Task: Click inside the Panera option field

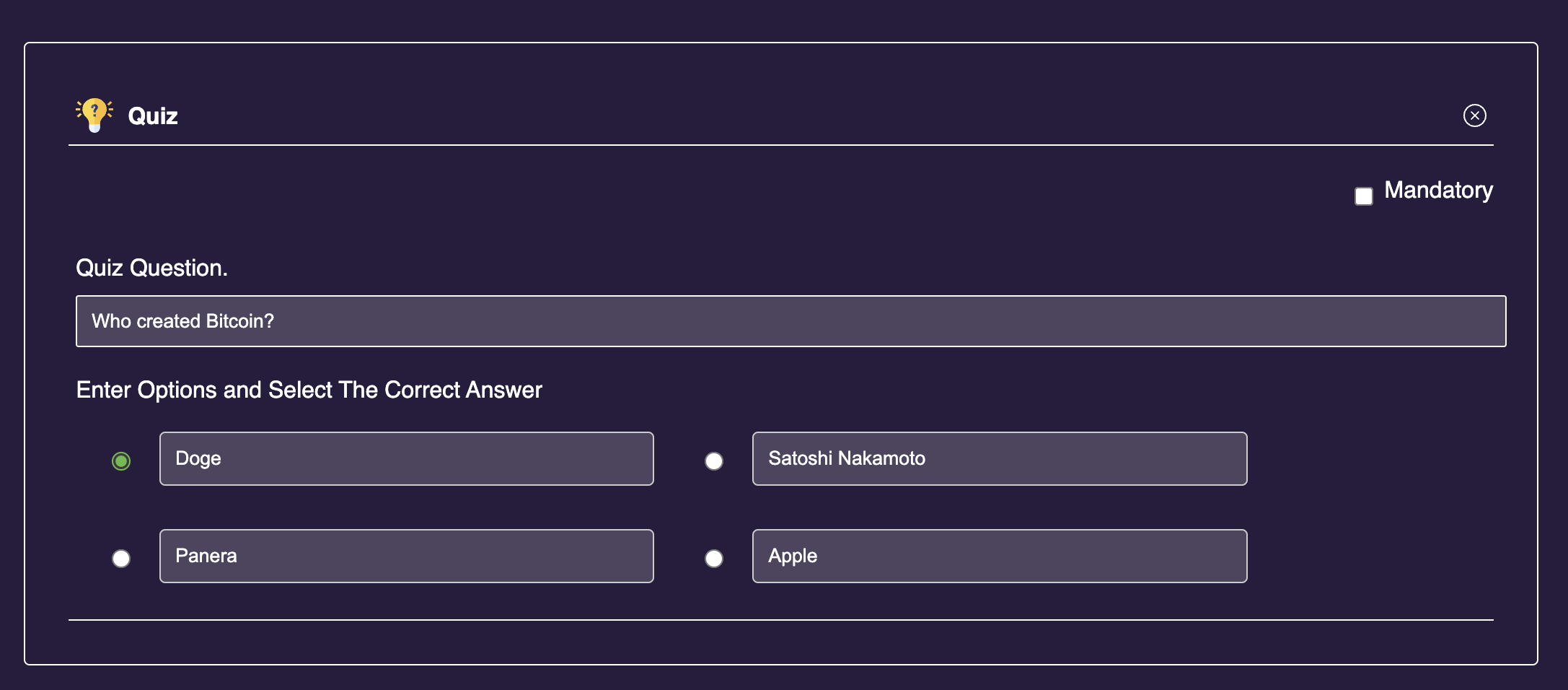Action: [x=407, y=556]
